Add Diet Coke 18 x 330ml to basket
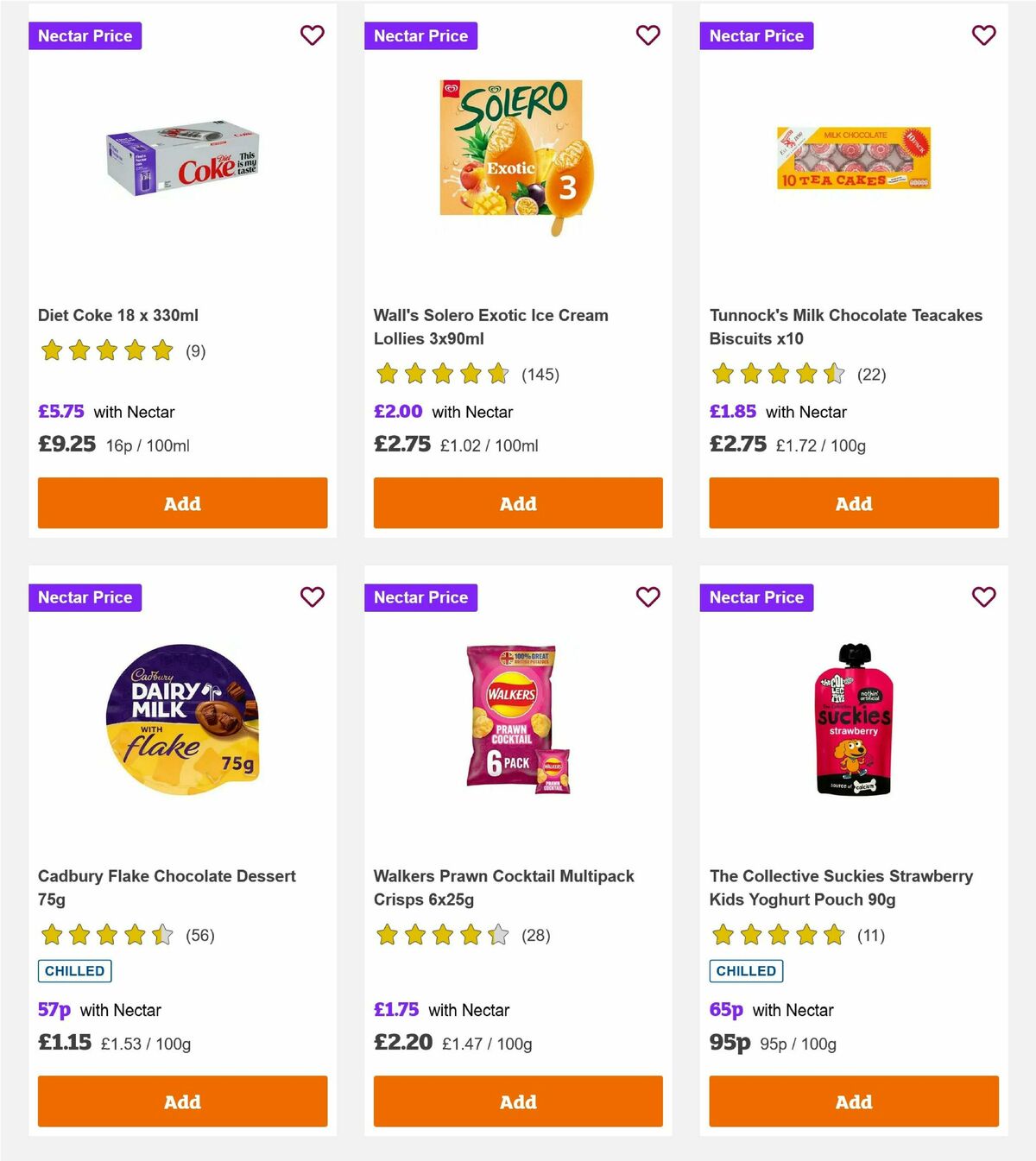 pos(182,502)
